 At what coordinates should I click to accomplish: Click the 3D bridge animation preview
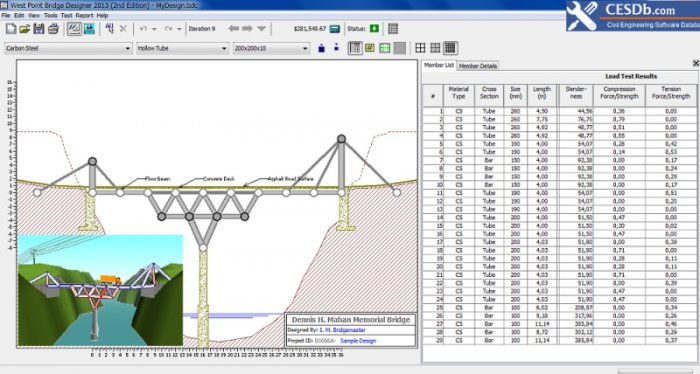(100, 290)
